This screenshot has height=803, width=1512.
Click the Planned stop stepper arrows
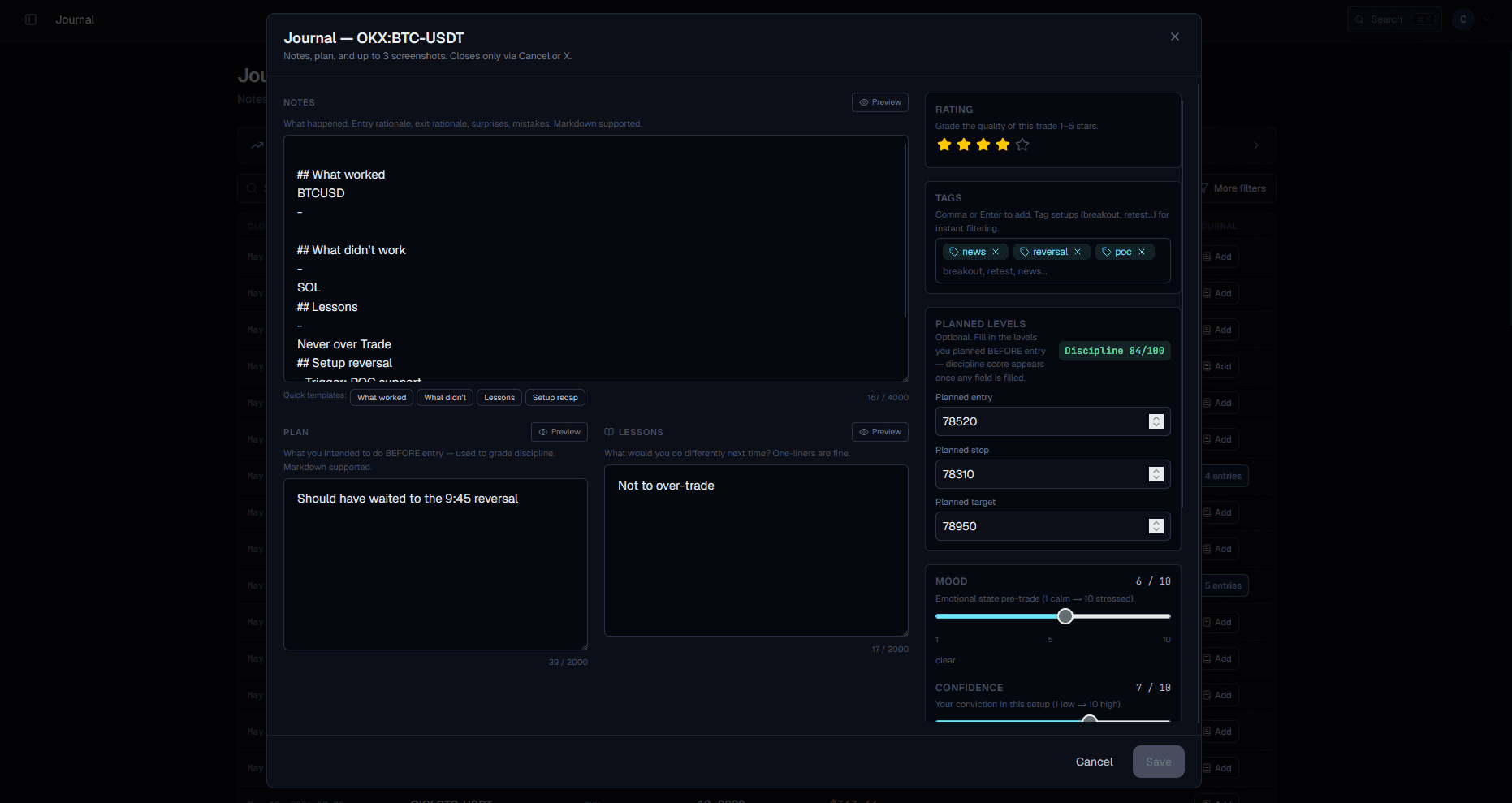(1156, 474)
